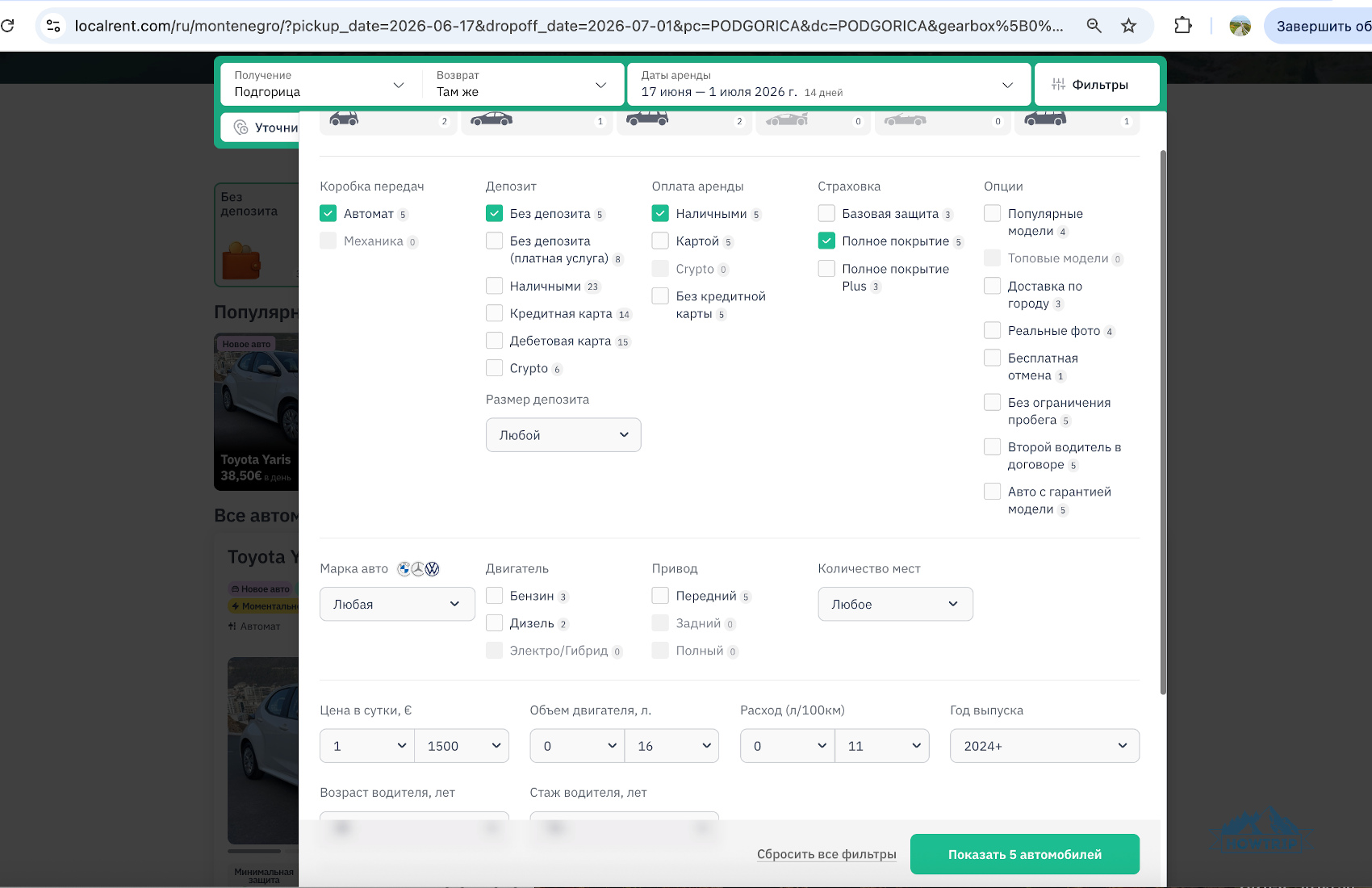The width and height of the screenshot is (1372, 888).
Task: Check the Бесплатная отмена option
Action: click(993, 358)
